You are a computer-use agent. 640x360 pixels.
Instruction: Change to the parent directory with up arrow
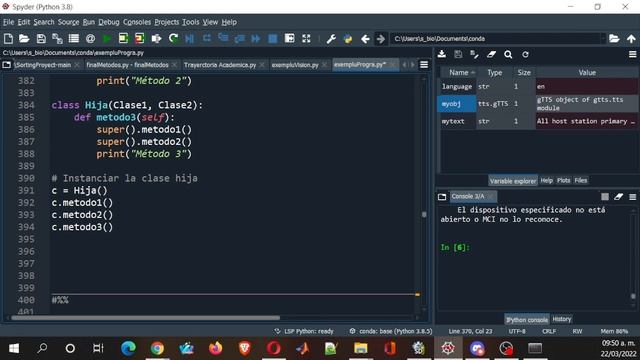631,38
